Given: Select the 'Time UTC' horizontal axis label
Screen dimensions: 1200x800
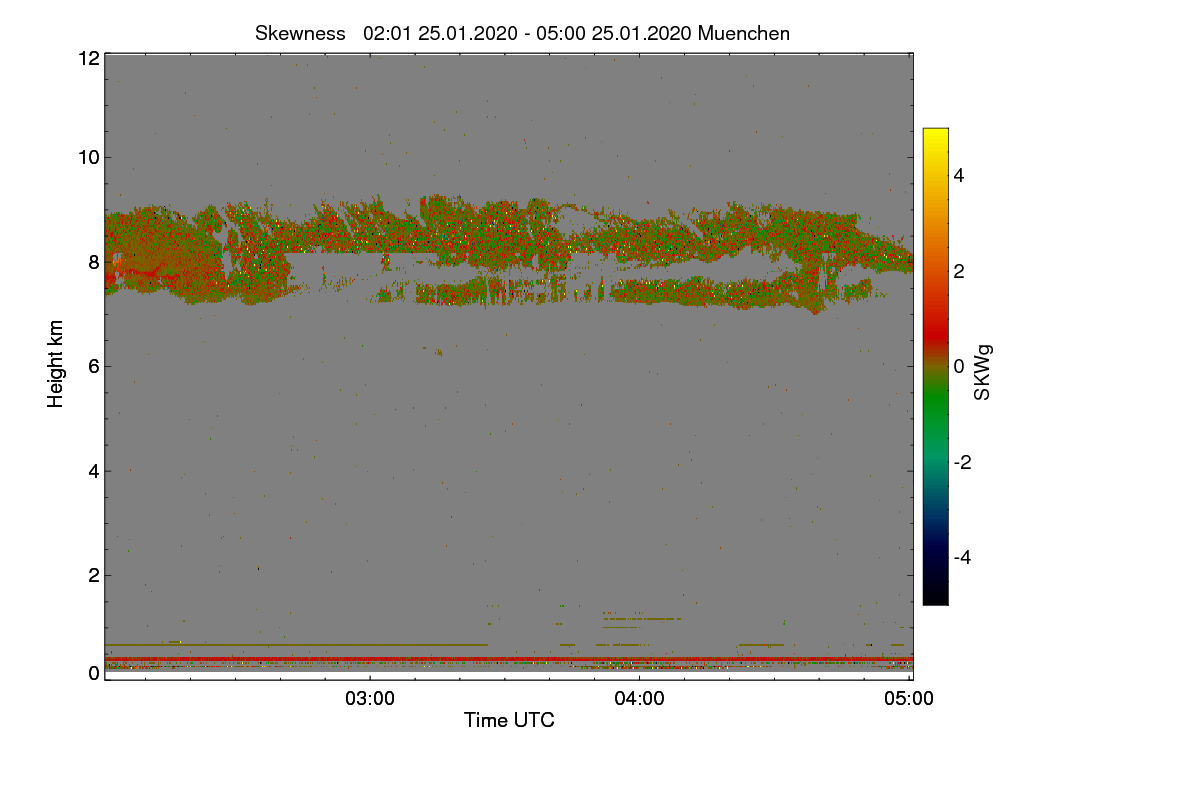Looking at the screenshot, I should (509, 720).
